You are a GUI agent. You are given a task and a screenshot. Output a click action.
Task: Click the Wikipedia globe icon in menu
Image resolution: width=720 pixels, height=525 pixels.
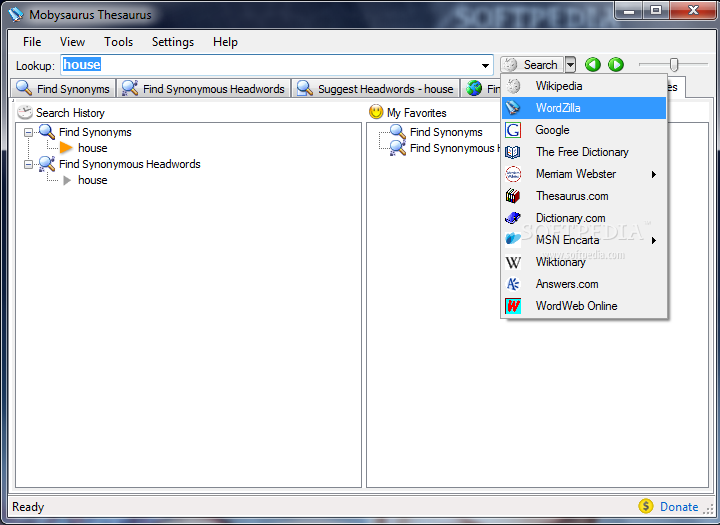coord(513,86)
